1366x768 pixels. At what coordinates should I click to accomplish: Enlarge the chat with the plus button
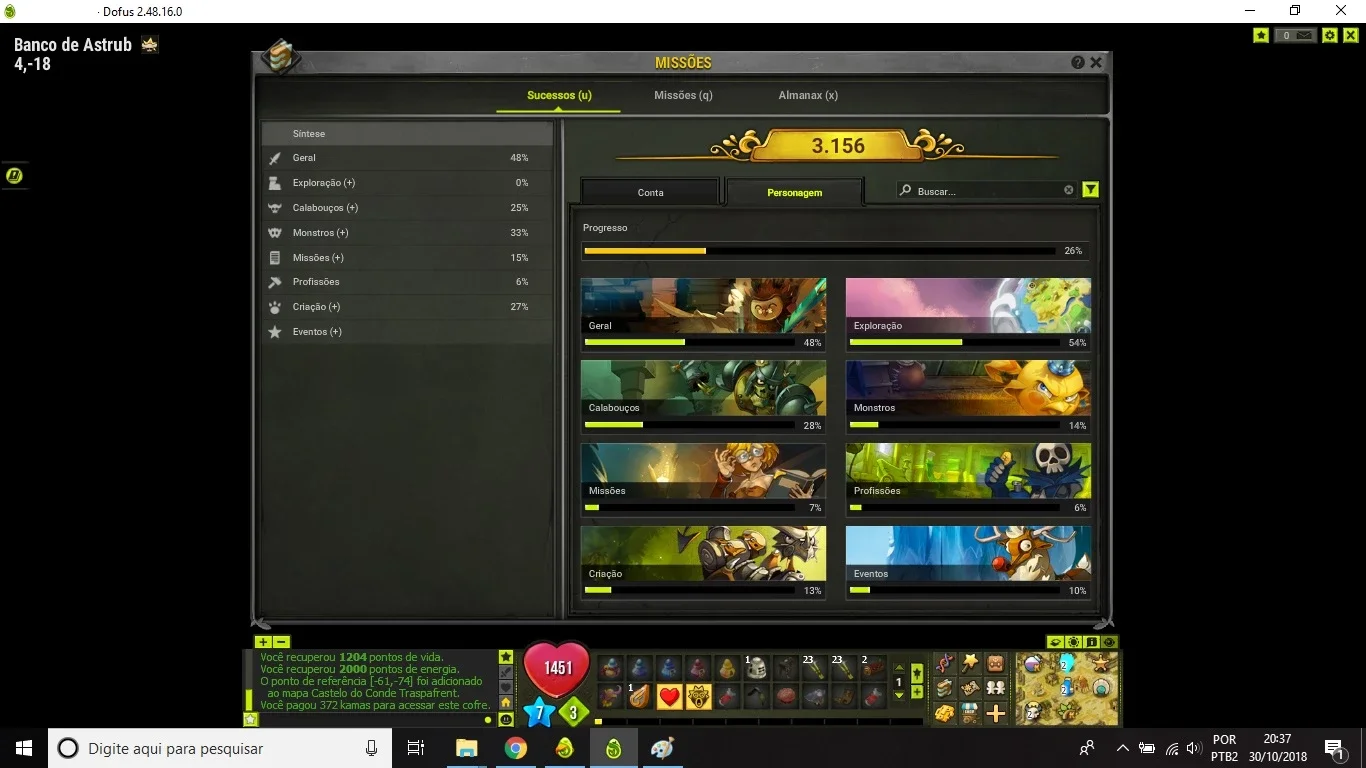pos(263,642)
